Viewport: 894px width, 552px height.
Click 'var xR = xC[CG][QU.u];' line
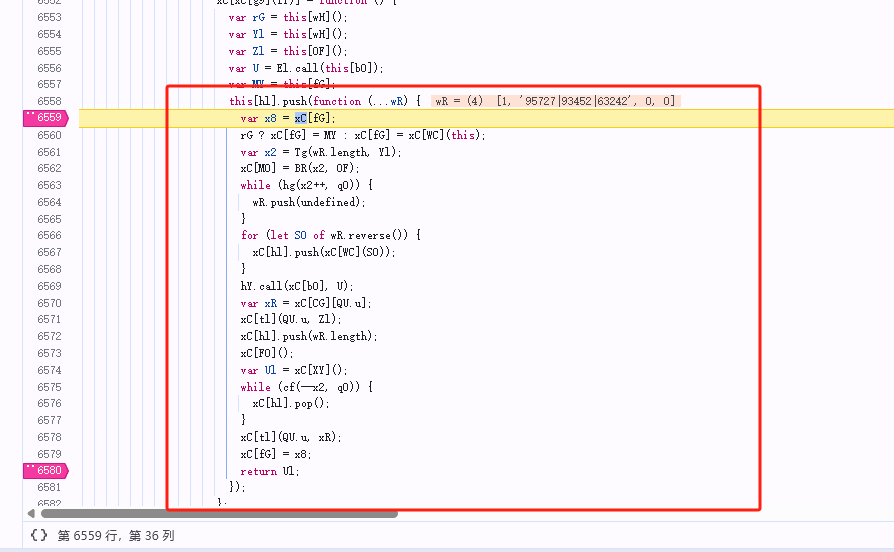[x=306, y=303]
